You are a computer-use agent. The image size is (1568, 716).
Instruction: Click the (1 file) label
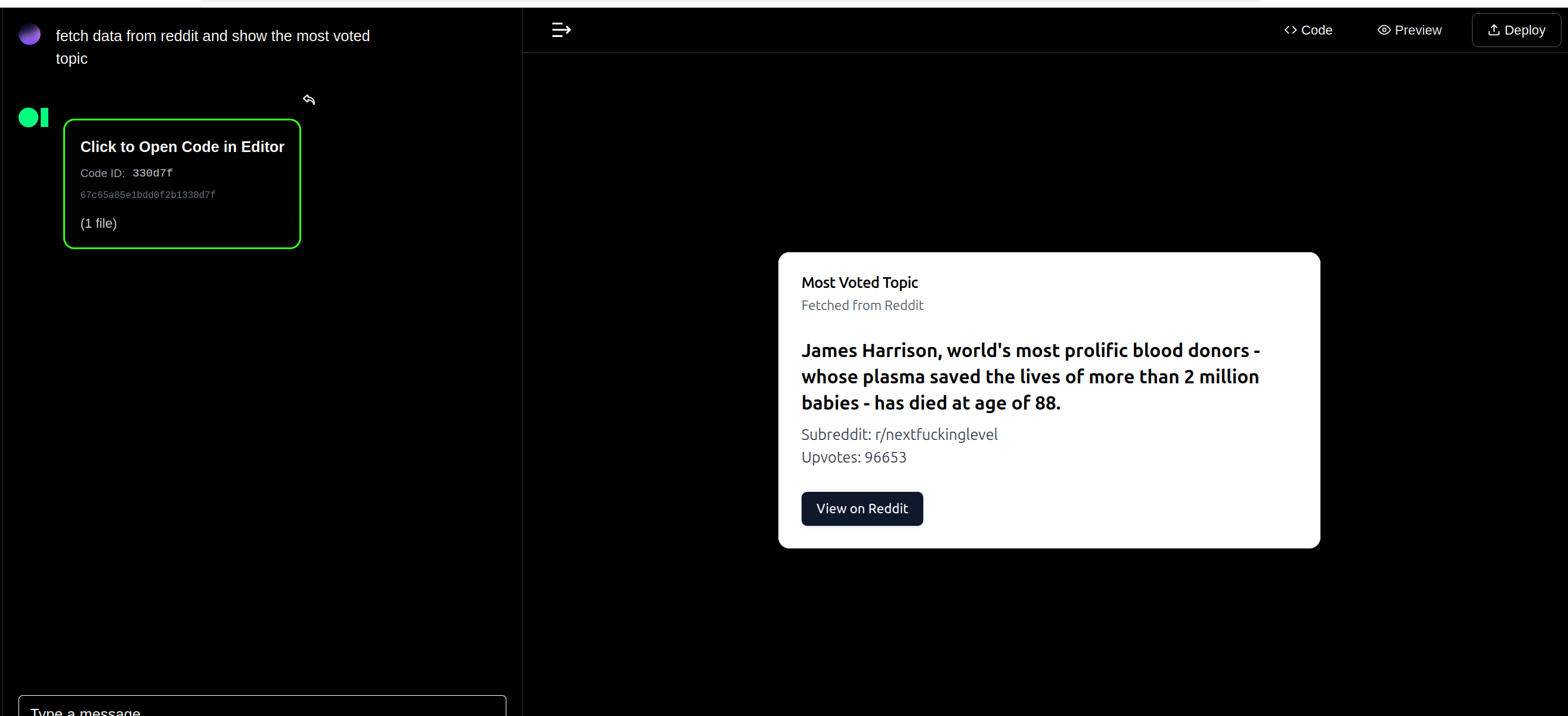tap(98, 223)
